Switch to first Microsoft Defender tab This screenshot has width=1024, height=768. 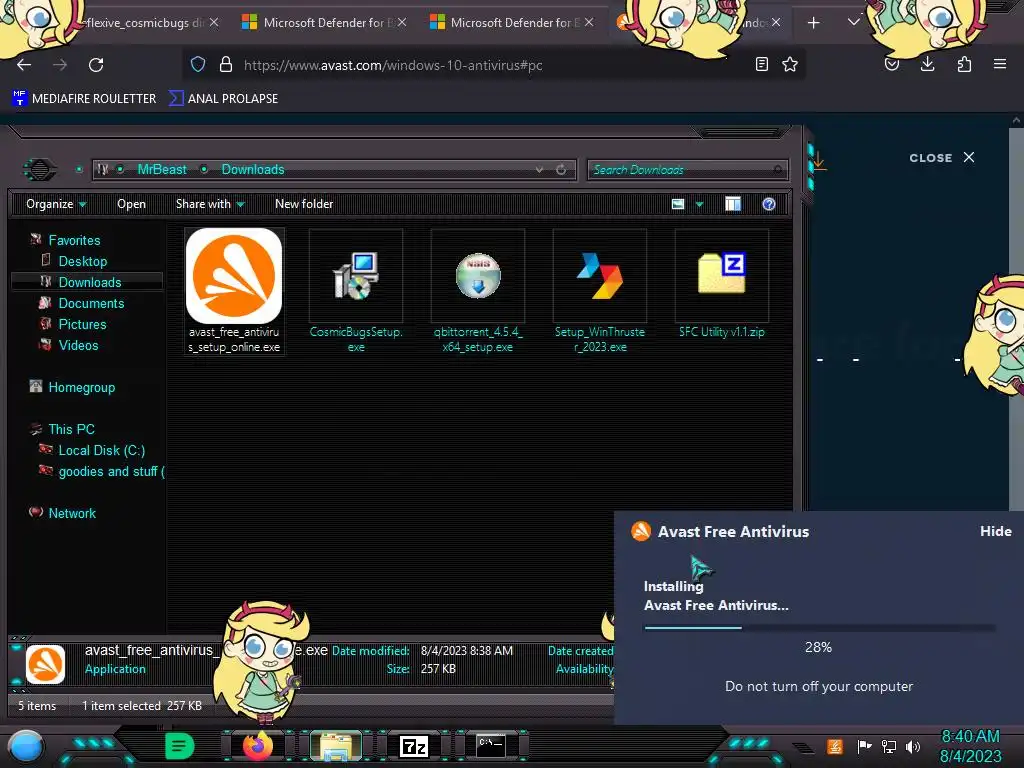point(325,22)
